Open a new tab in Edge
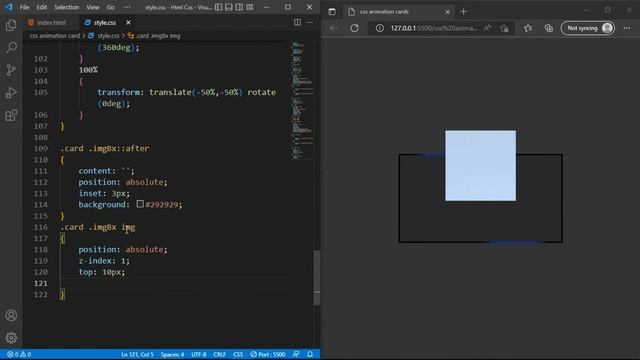The image size is (640, 360). (463, 11)
